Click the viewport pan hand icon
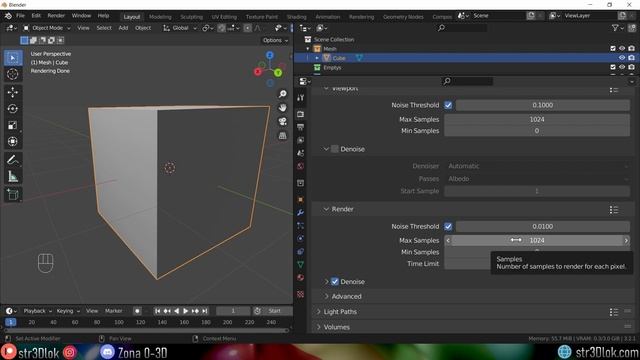Viewport: 640px width, 360px height. (282, 108)
